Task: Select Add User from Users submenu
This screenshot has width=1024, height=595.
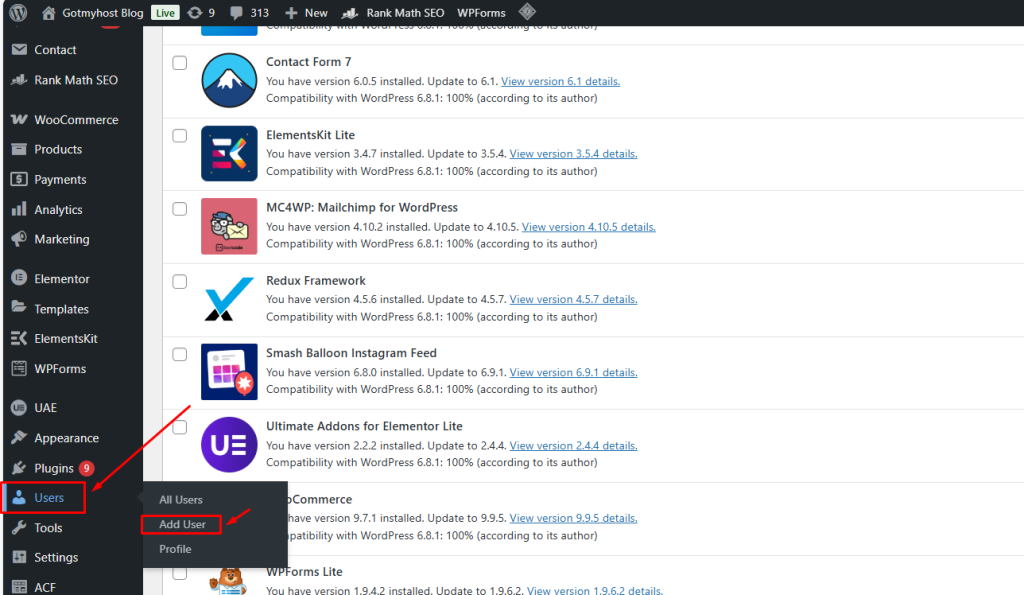Action: (x=182, y=524)
